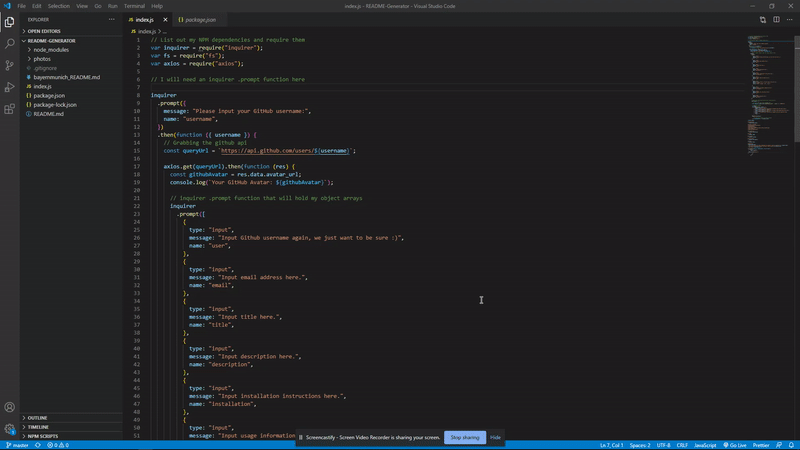Image resolution: width=800 pixels, height=450 pixels.
Task: Change file encoding UTF-8
Action: [663, 445]
